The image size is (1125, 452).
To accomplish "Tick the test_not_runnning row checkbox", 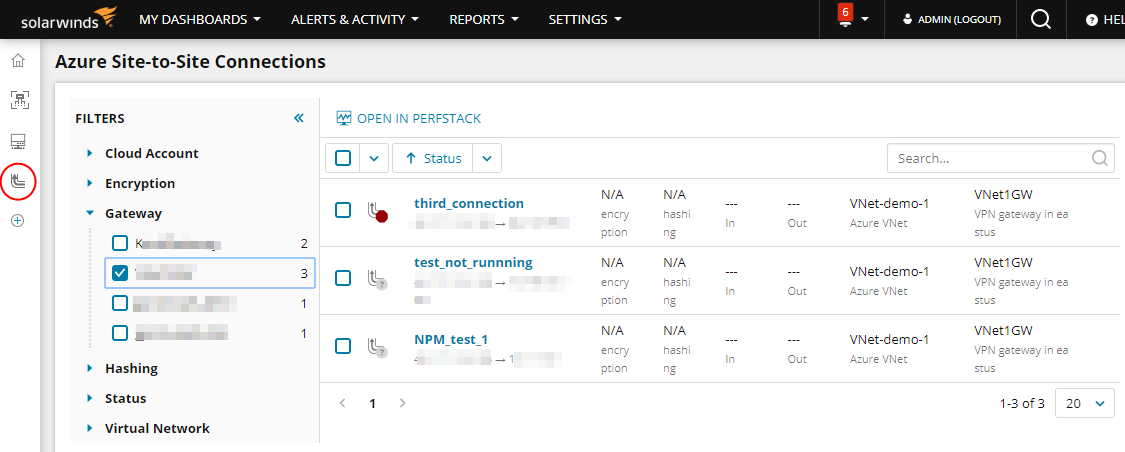I will (343, 278).
